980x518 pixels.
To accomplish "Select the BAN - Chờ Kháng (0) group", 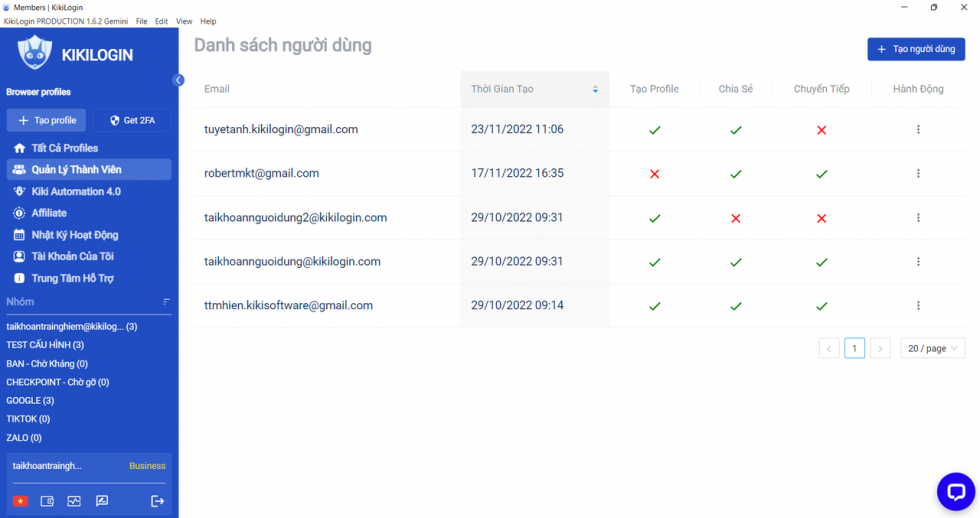I will [47, 364].
